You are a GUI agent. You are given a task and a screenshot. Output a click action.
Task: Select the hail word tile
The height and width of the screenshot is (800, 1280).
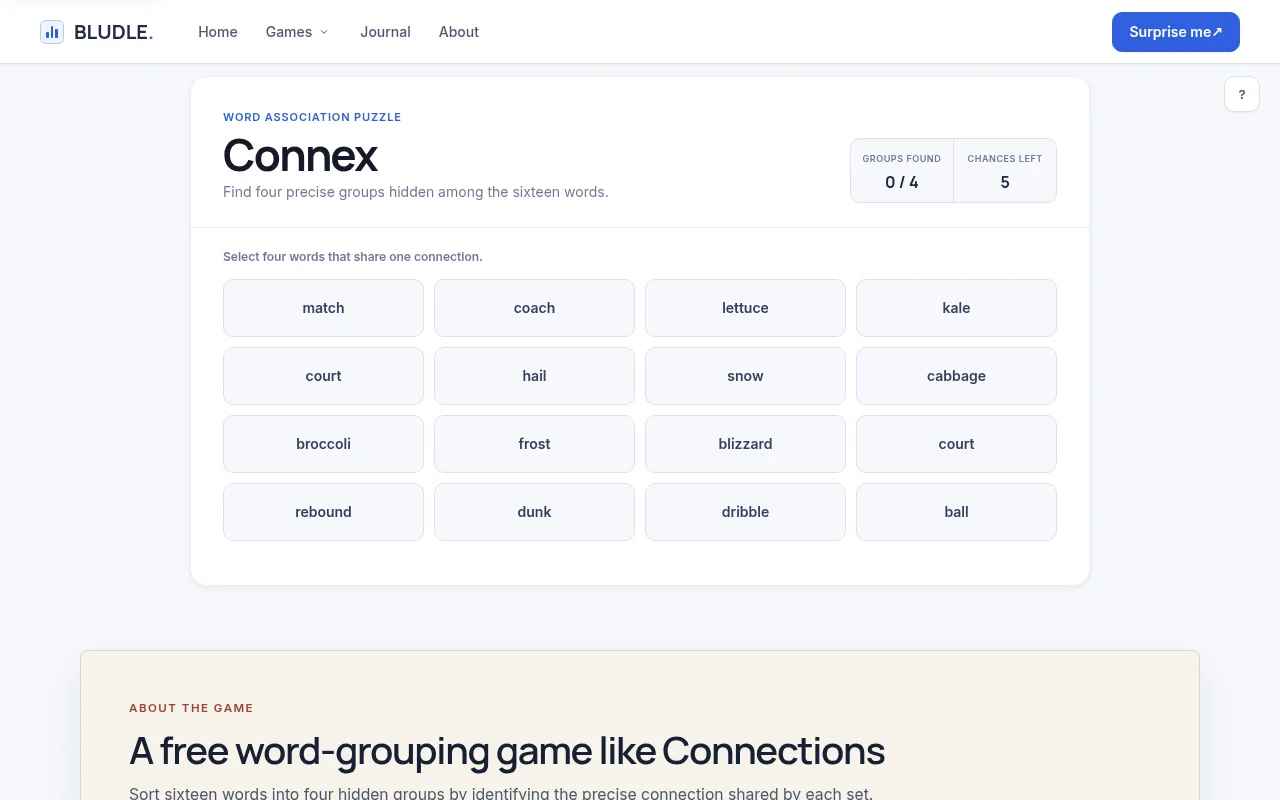534,376
